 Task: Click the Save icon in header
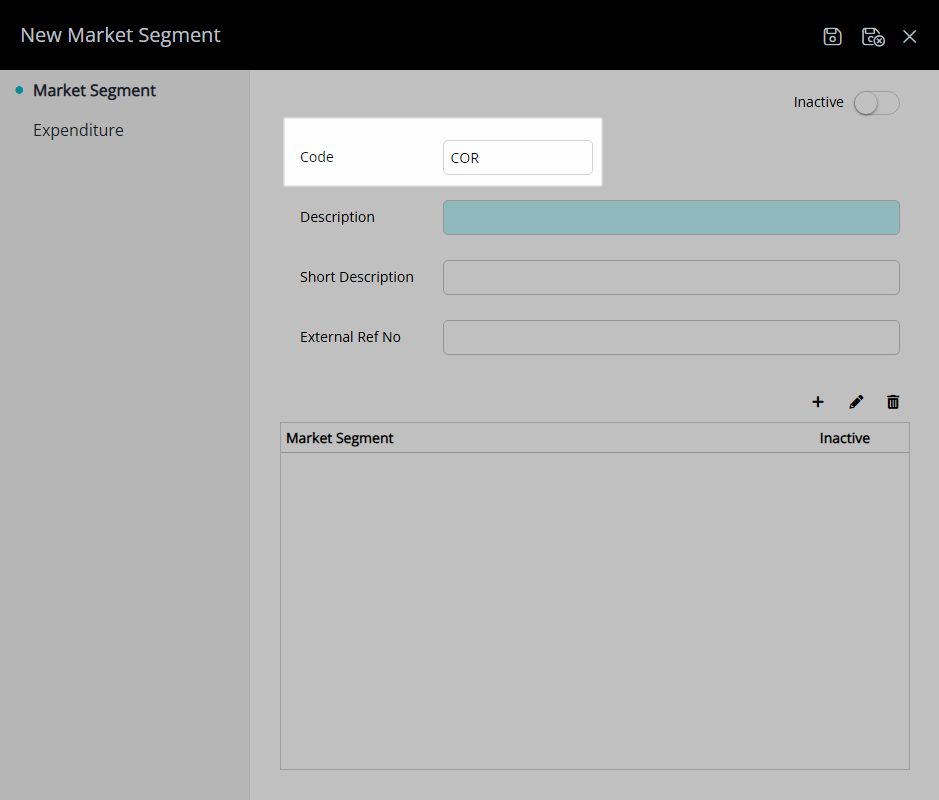pos(832,37)
